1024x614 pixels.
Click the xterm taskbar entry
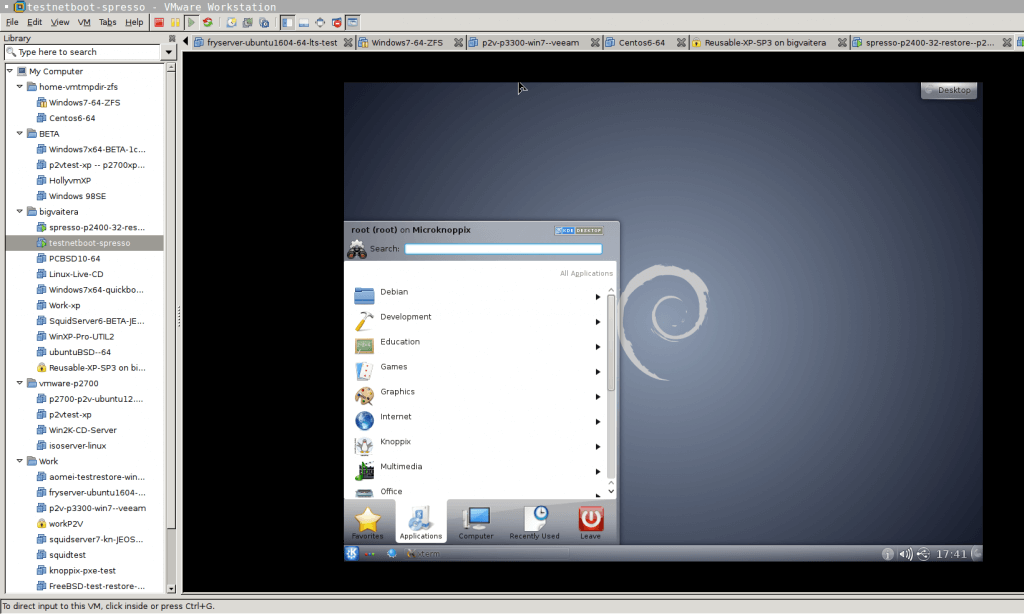coord(487,553)
